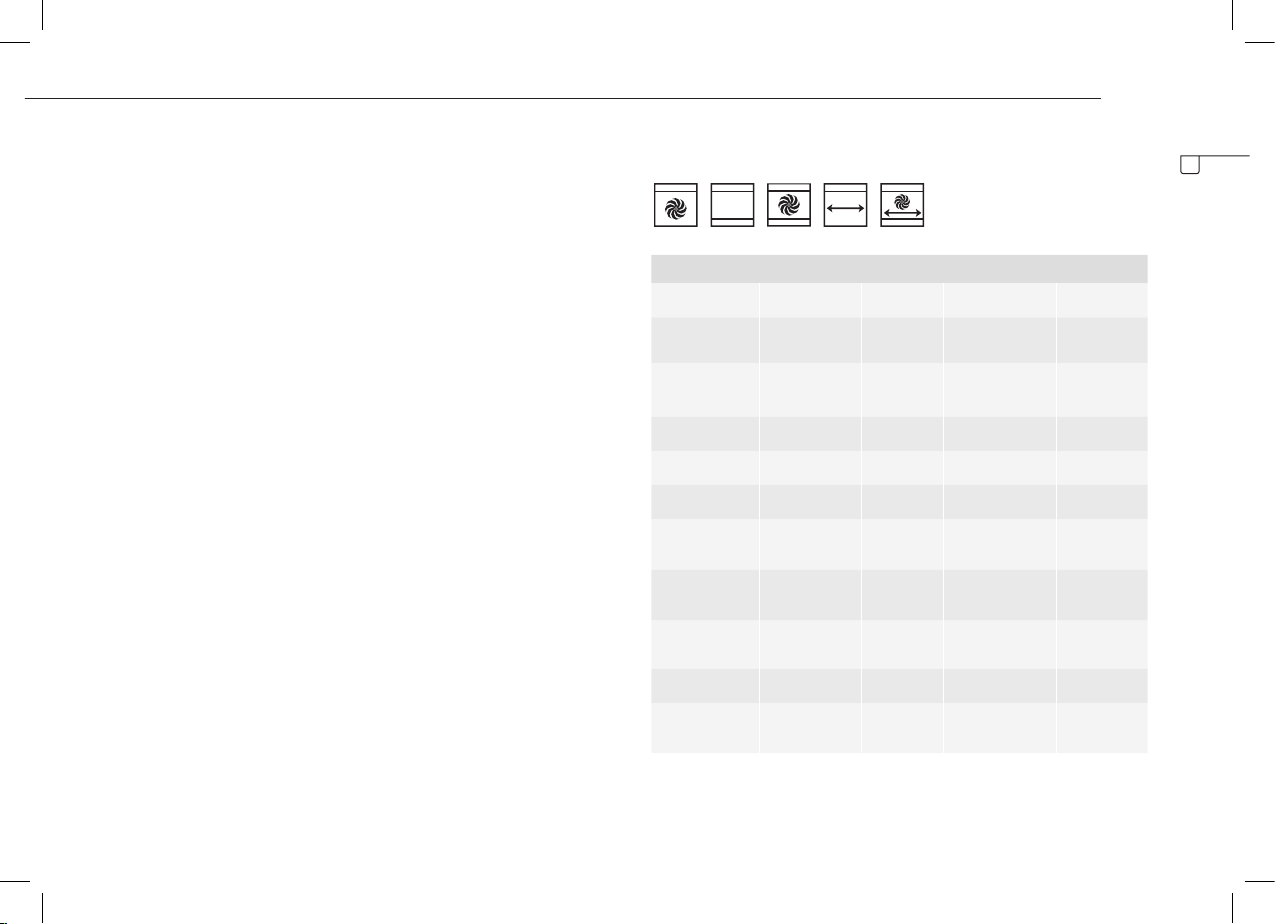The height and width of the screenshot is (924, 1276).
Task: Click first column cell in top table row
Action: pyautogui.click(x=704, y=299)
